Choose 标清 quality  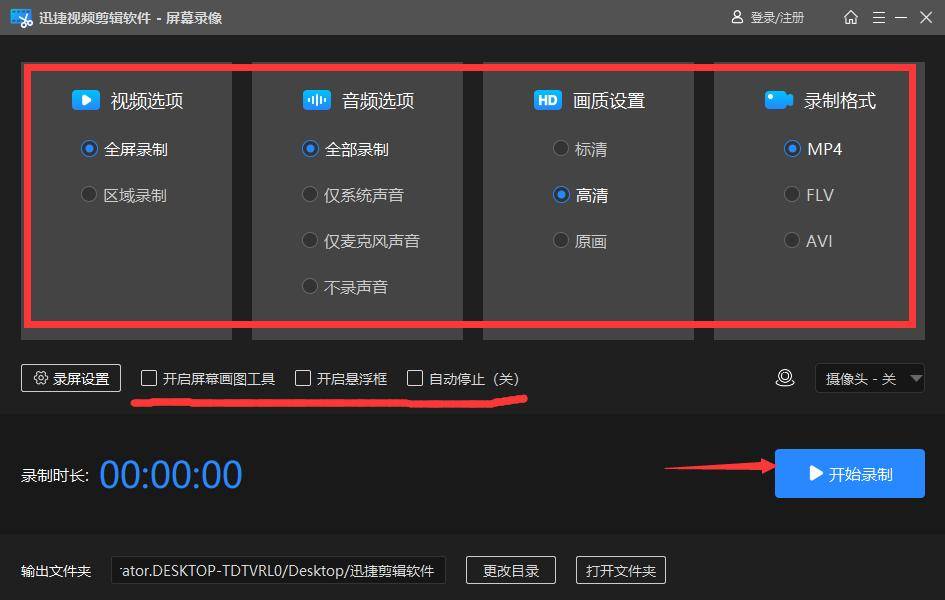(580, 149)
